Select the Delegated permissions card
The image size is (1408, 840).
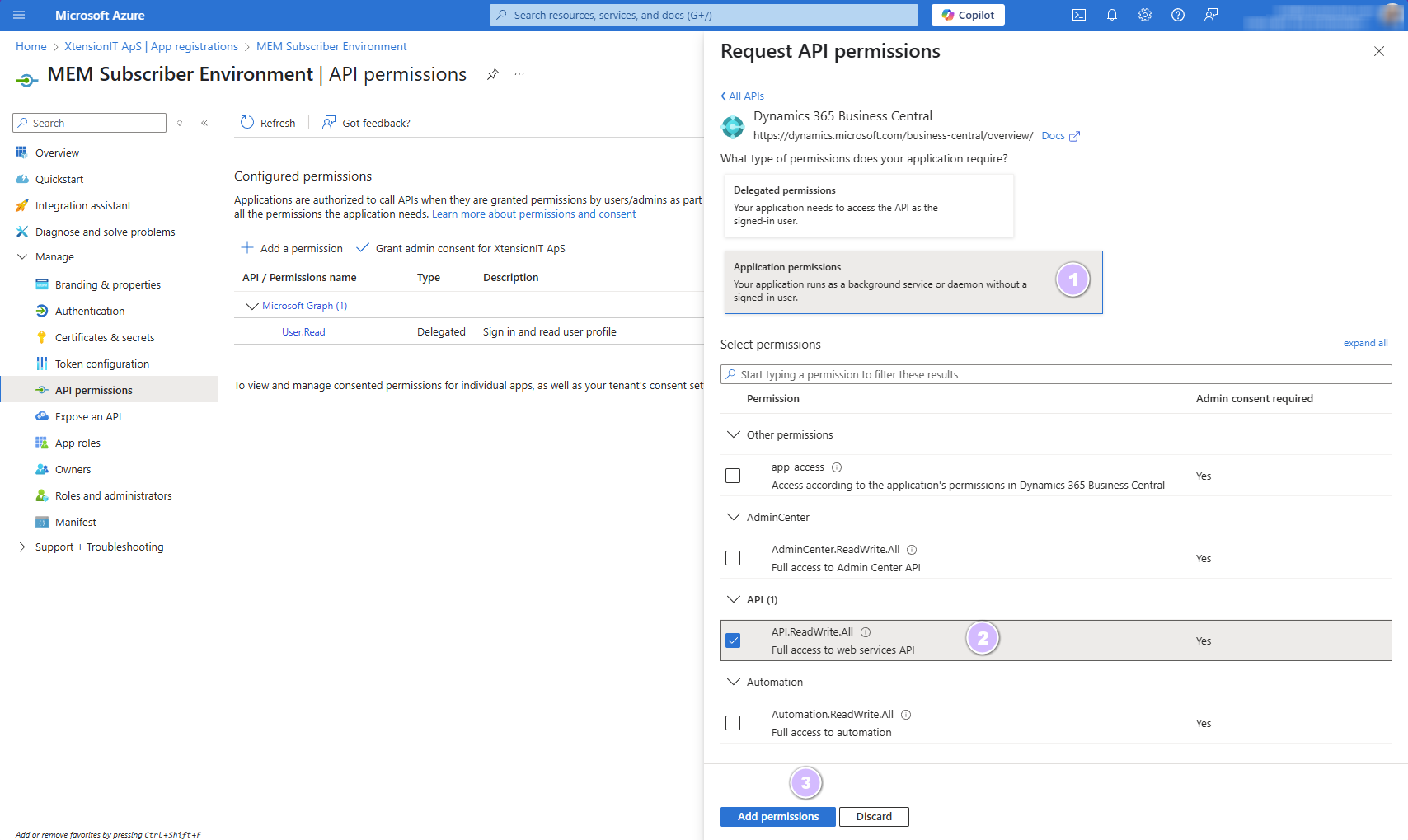[x=868, y=205]
